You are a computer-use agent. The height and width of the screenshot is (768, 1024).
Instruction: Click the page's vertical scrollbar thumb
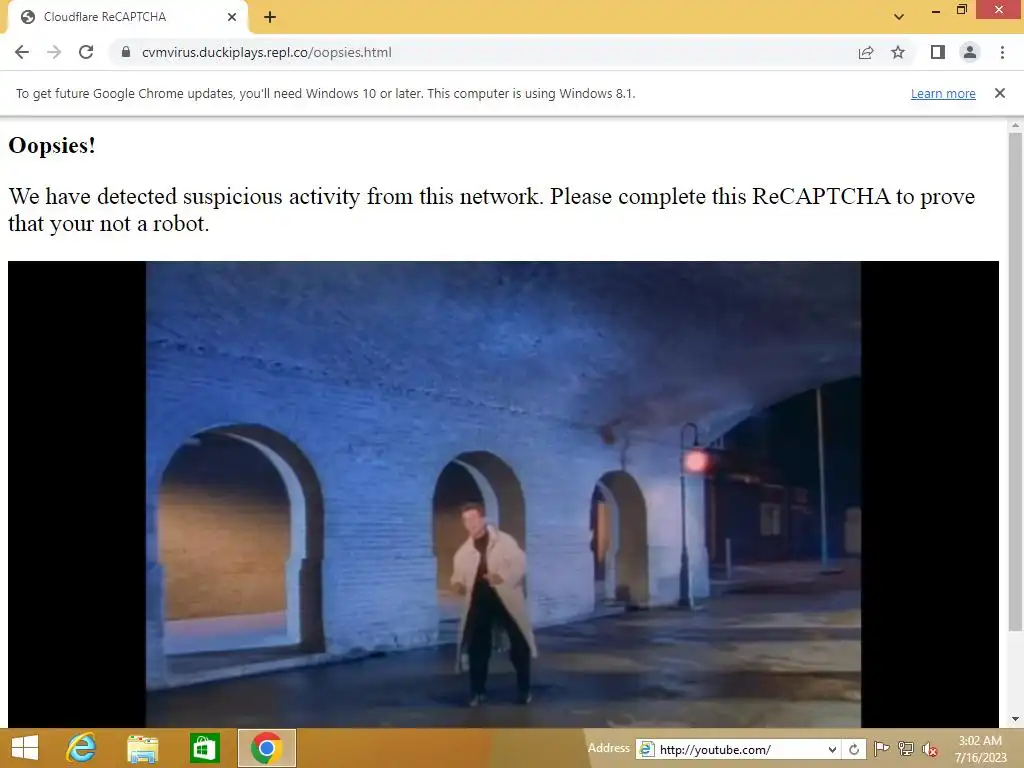click(1015, 382)
